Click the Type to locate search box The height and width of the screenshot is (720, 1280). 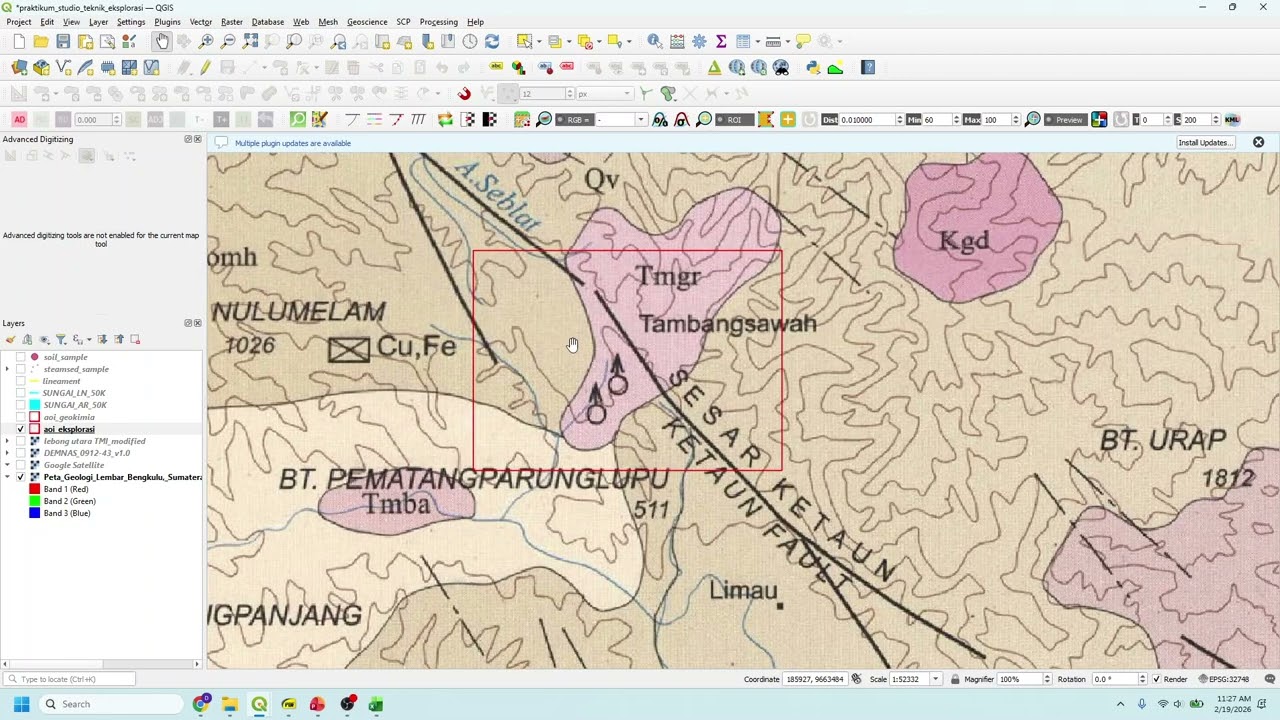[x=70, y=679]
